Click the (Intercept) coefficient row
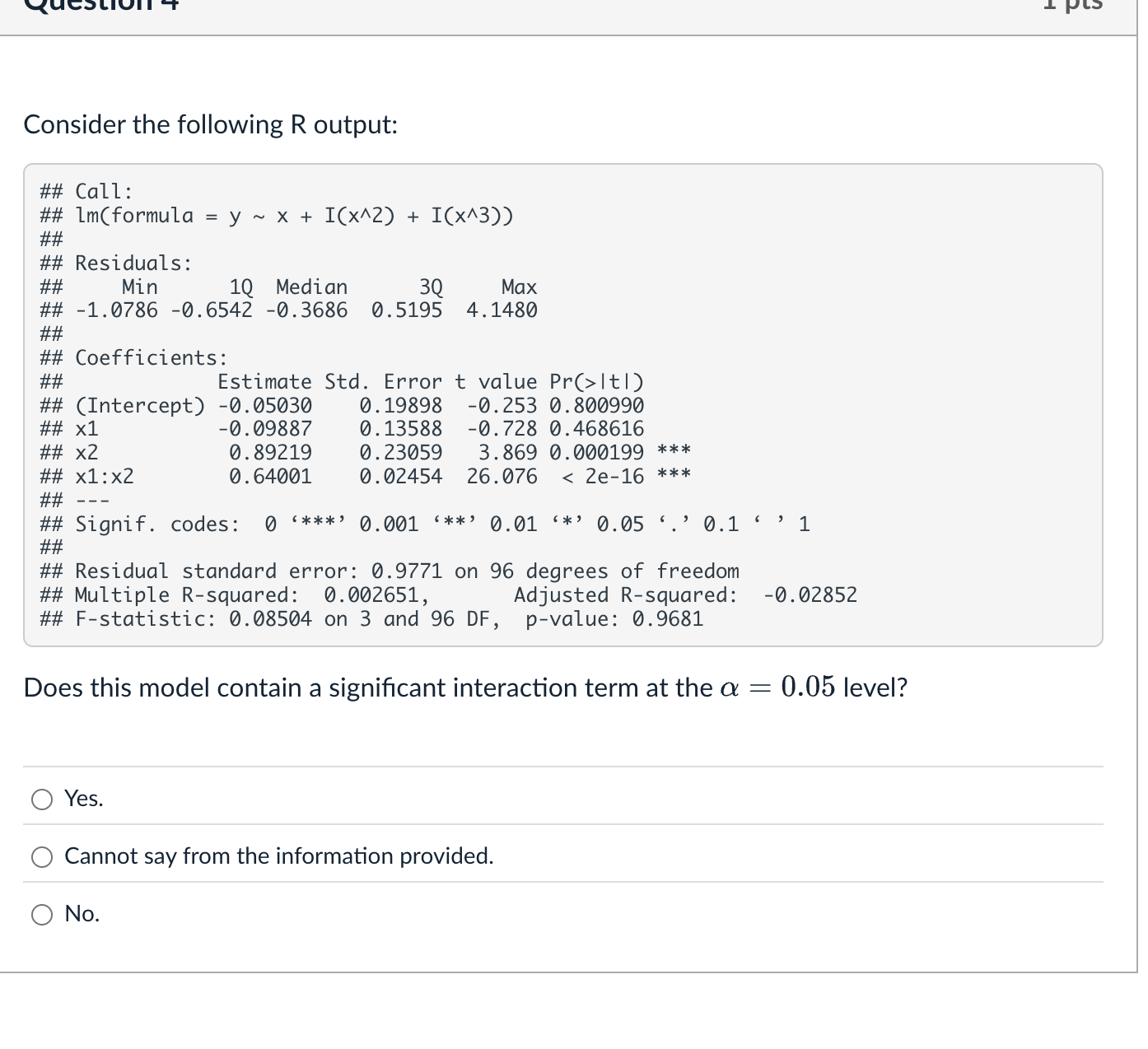The image size is (1148, 1049). pos(342,406)
